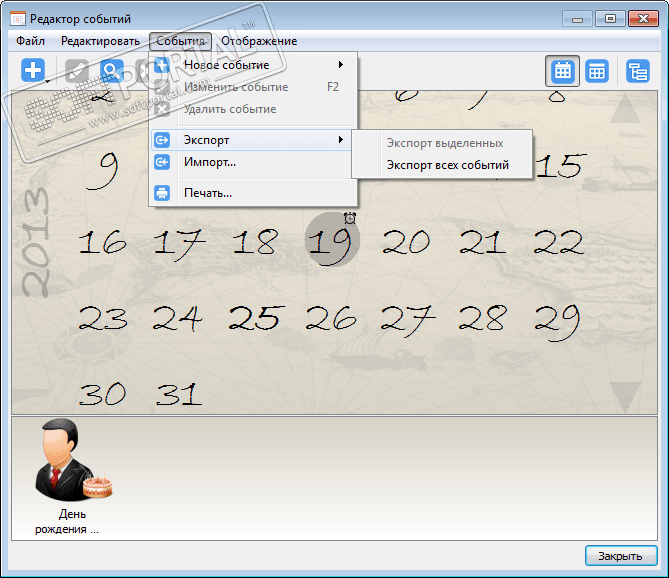Choose Изменить событие menu entry

(x=254, y=87)
